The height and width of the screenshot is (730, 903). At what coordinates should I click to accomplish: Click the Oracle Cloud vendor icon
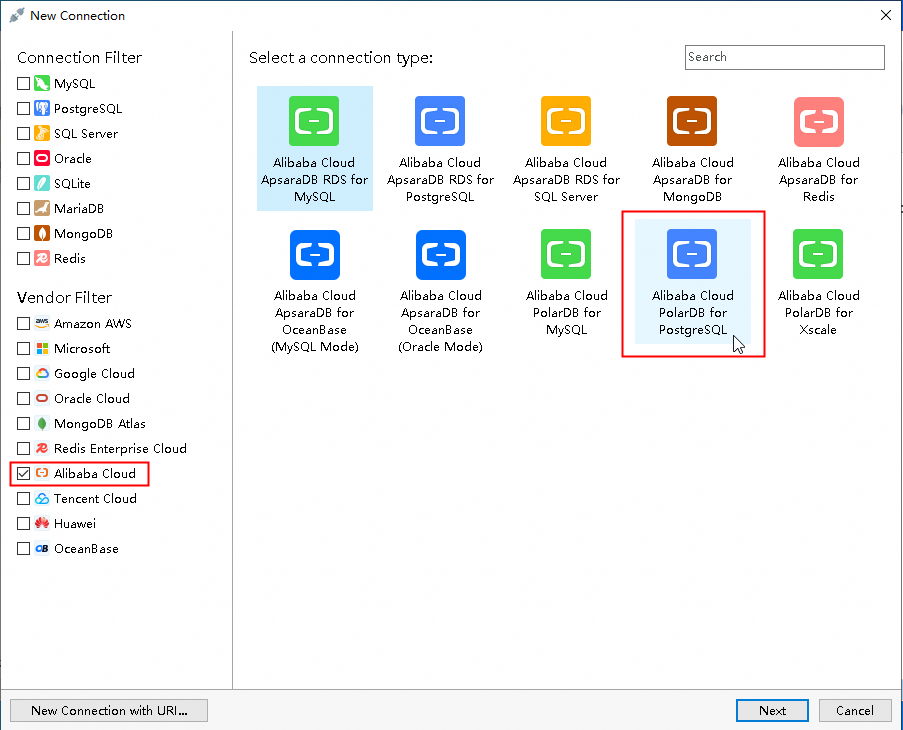42,398
